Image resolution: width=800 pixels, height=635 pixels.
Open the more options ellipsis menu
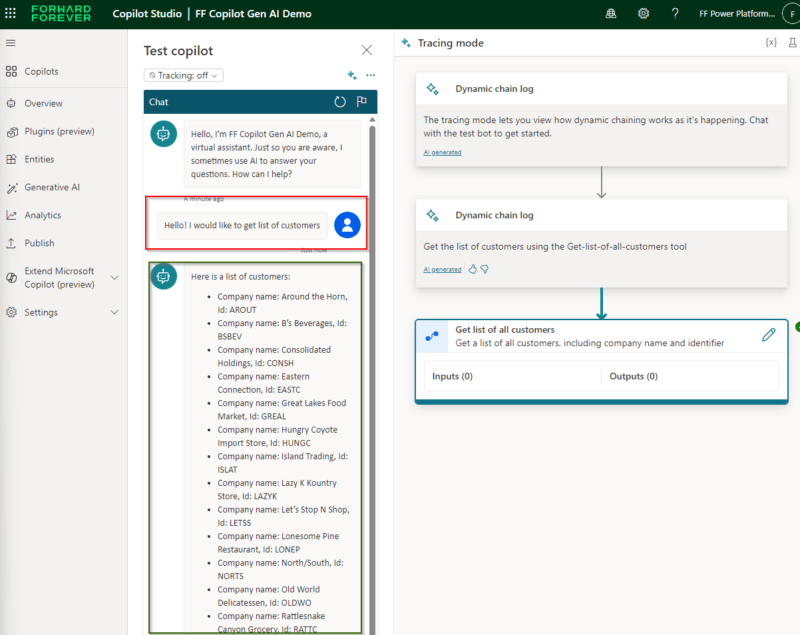tap(369, 75)
